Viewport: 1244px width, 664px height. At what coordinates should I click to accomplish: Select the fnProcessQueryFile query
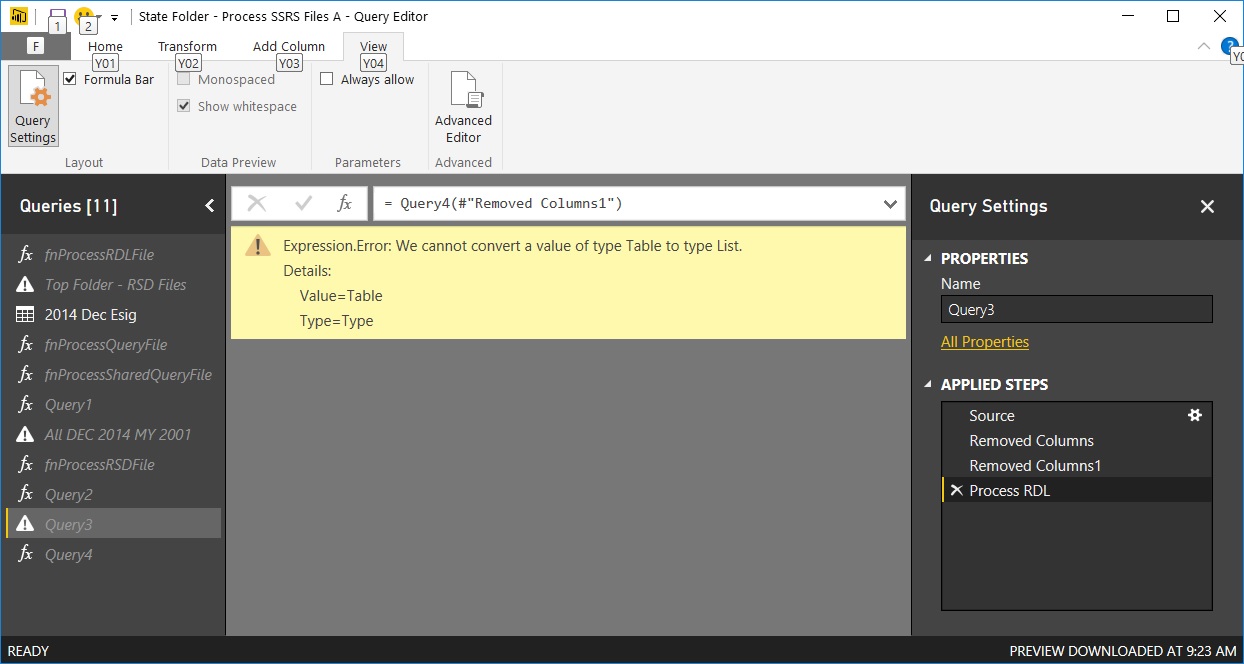[x=113, y=344]
